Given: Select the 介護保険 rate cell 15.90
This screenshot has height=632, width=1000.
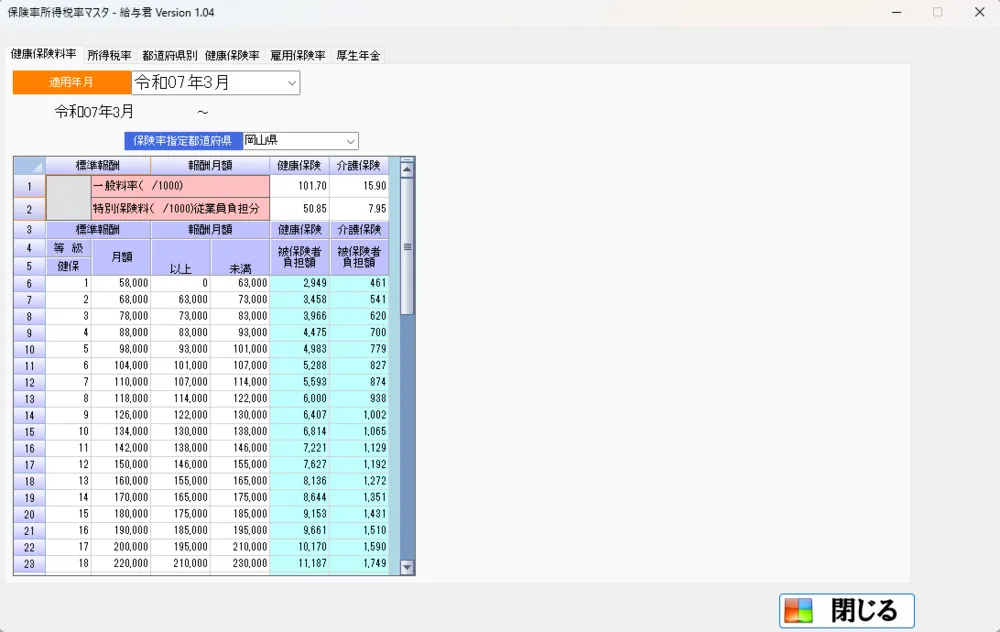Looking at the screenshot, I should pyautogui.click(x=359, y=186).
